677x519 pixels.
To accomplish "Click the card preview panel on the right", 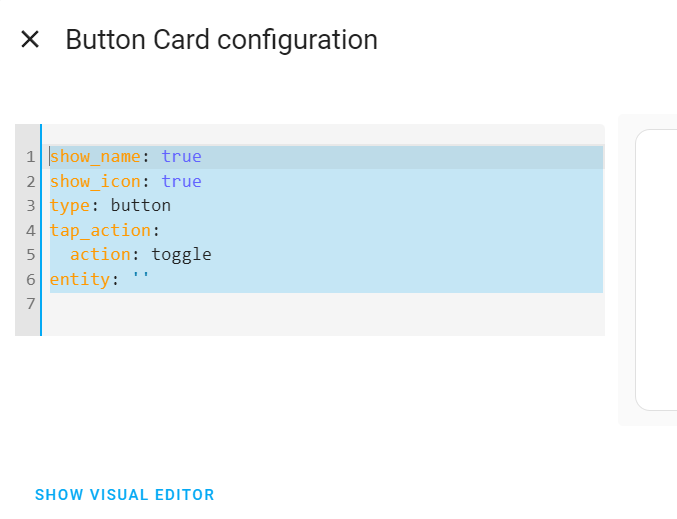I will pos(656,270).
